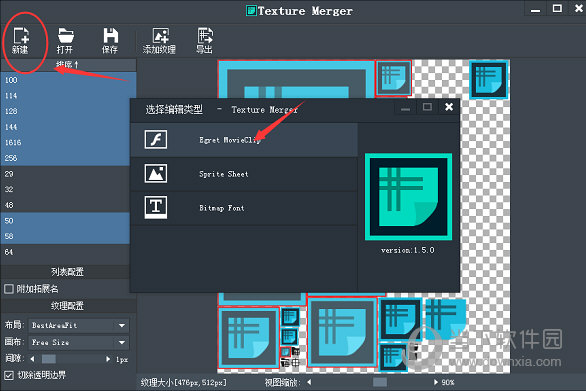Select list item 32

tap(65, 190)
